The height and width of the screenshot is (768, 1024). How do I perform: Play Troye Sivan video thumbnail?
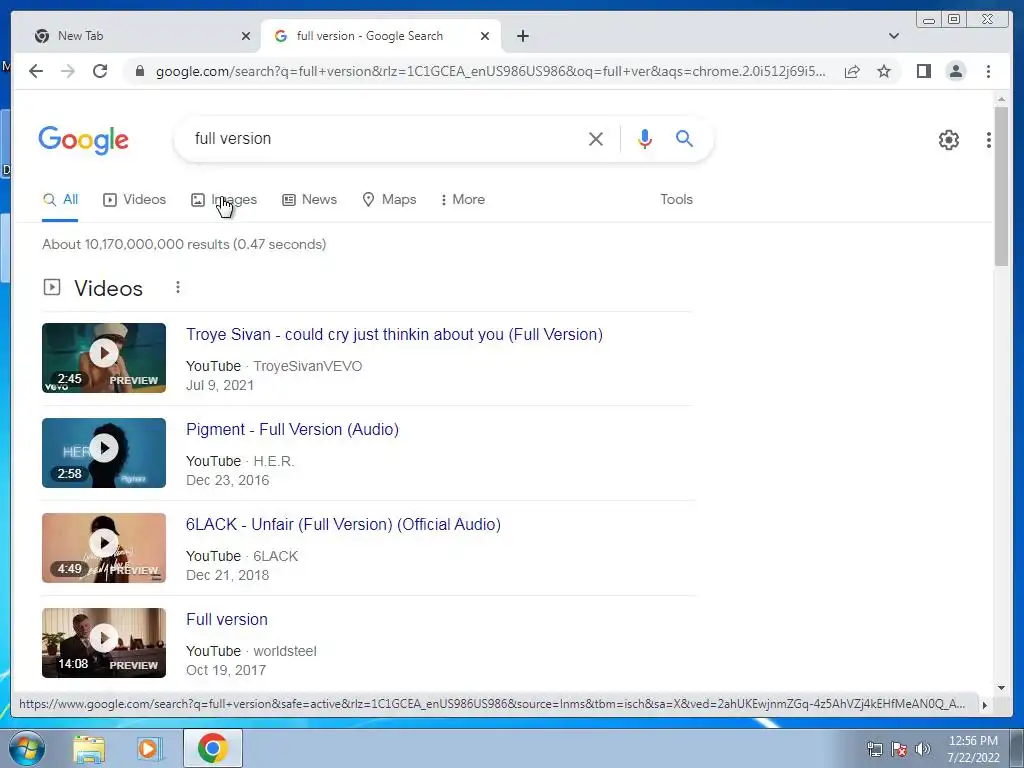pos(104,358)
